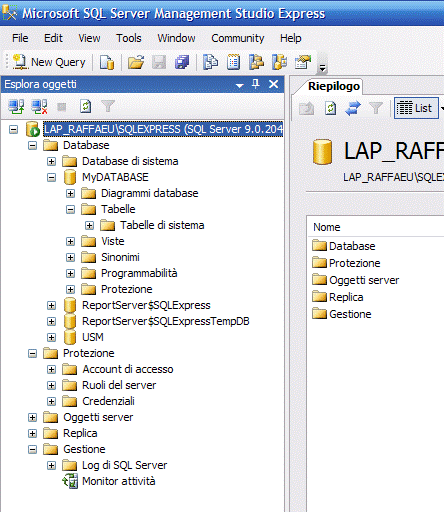Toggle auto-hide pin of Esplora oggetti panel

pos(256,84)
